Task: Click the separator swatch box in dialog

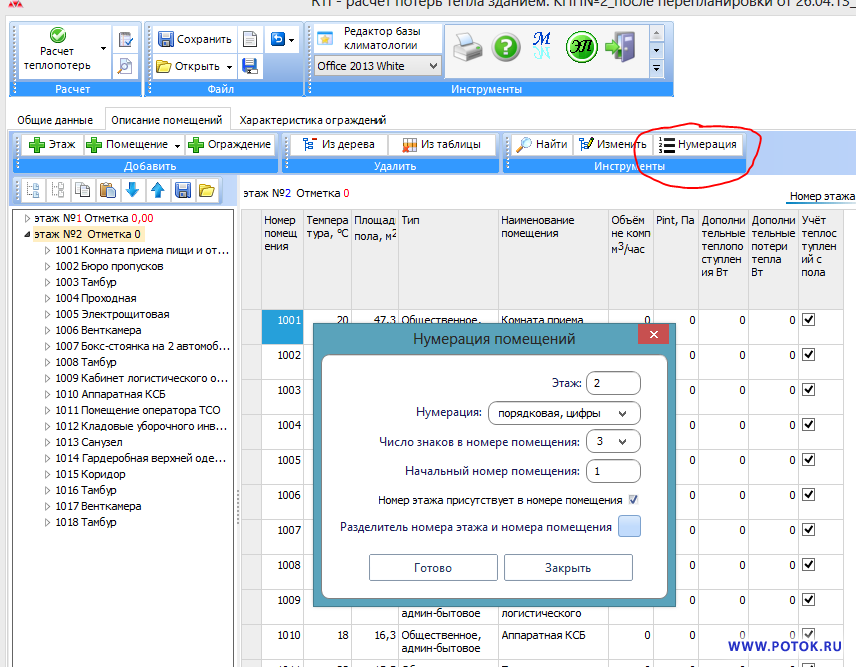Action: 629,527
